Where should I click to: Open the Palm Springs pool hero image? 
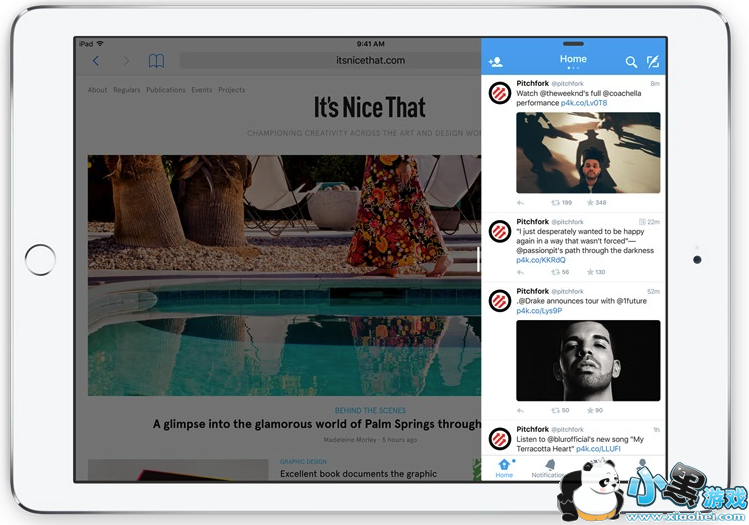pyautogui.click(x=284, y=275)
